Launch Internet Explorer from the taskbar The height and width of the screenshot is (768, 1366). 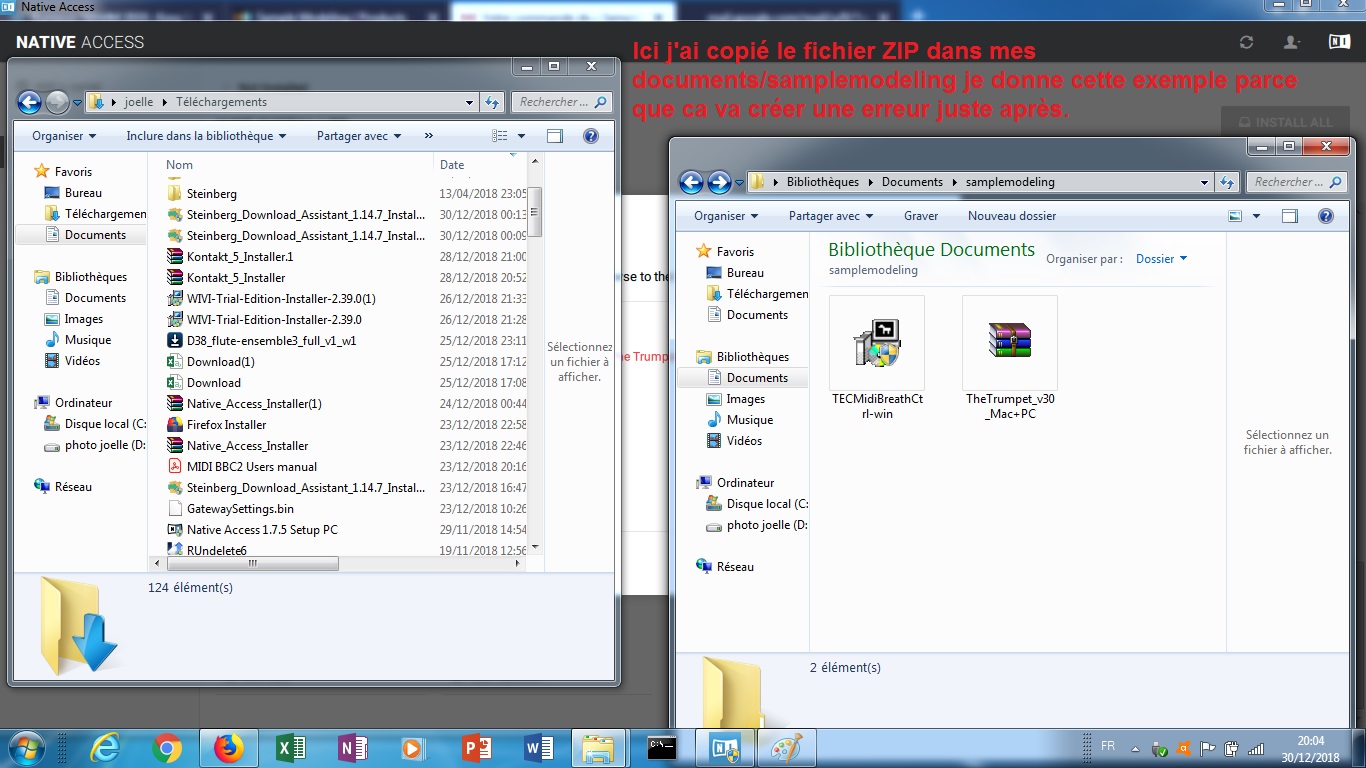click(x=105, y=748)
